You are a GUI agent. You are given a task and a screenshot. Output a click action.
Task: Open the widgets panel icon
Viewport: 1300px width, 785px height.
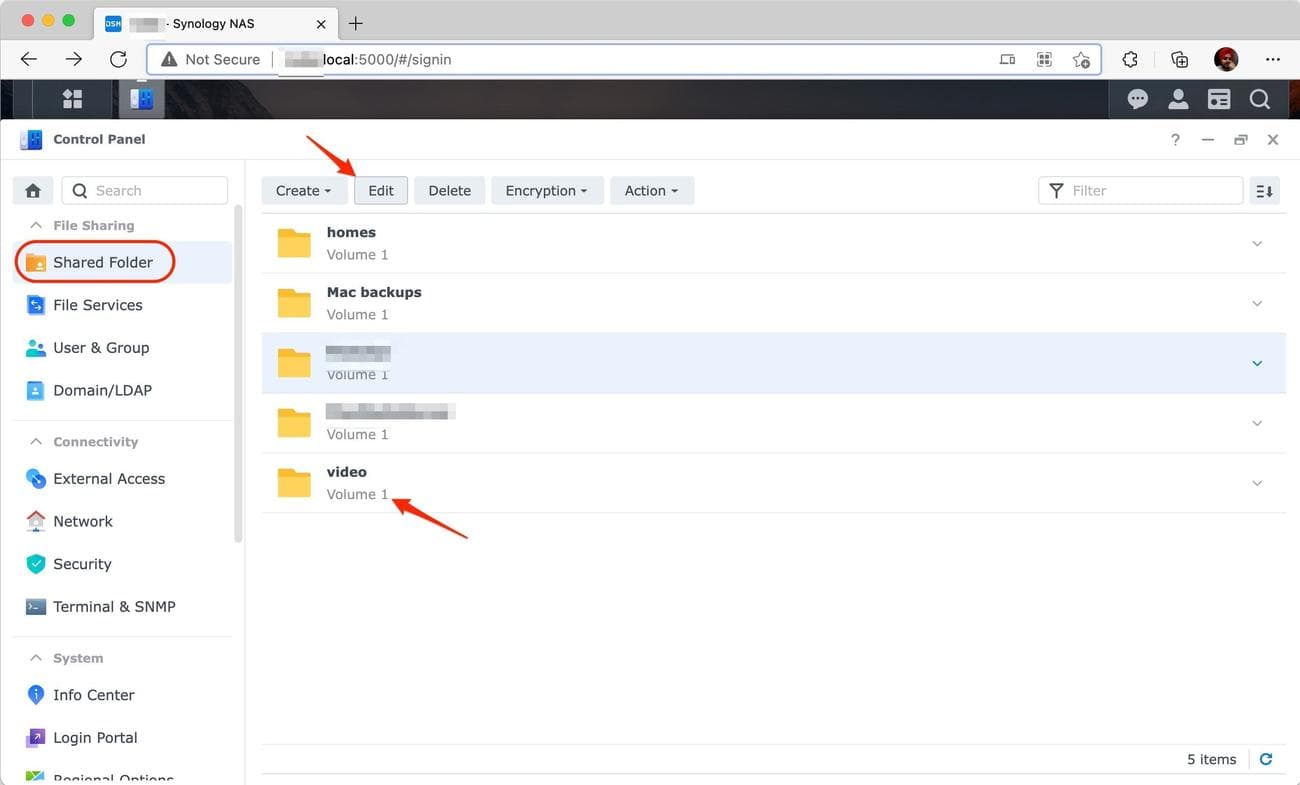[1218, 98]
